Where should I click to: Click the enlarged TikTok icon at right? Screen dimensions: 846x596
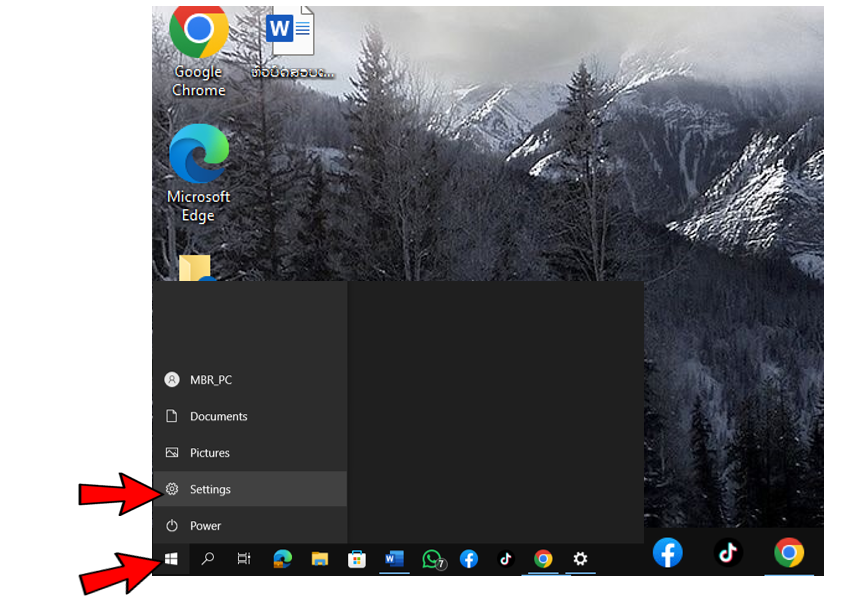click(x=728, y=552)
